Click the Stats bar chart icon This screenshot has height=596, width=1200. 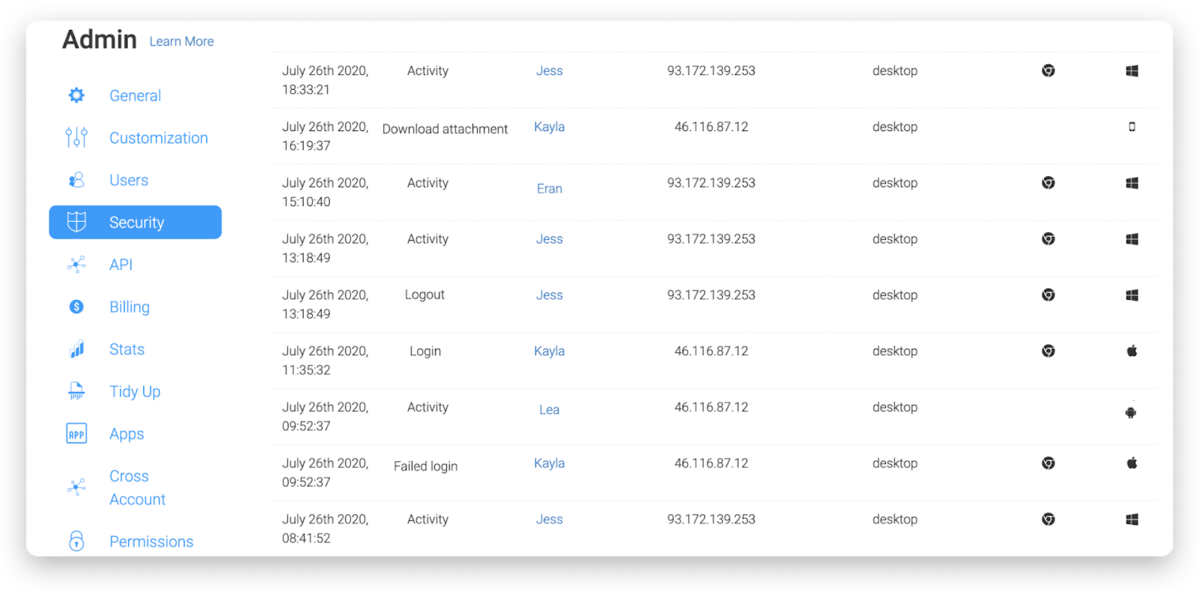pyautogui.click(x=76, y=349)
